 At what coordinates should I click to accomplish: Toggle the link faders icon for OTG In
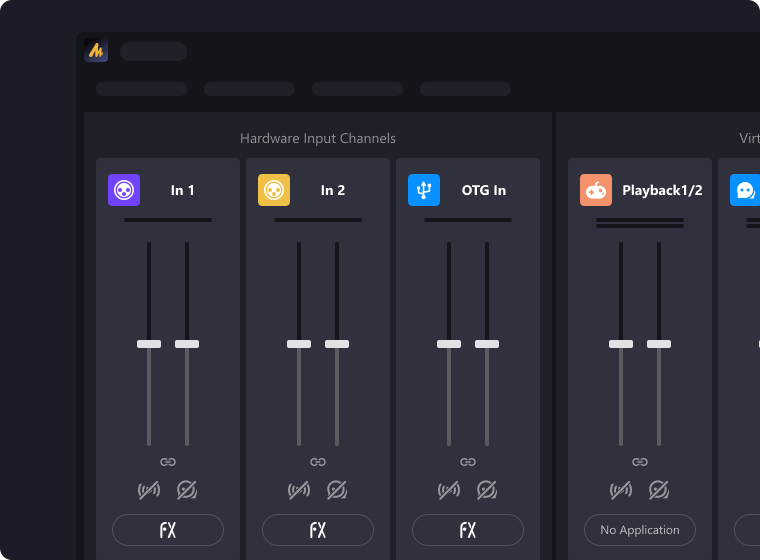coord(468,462)
